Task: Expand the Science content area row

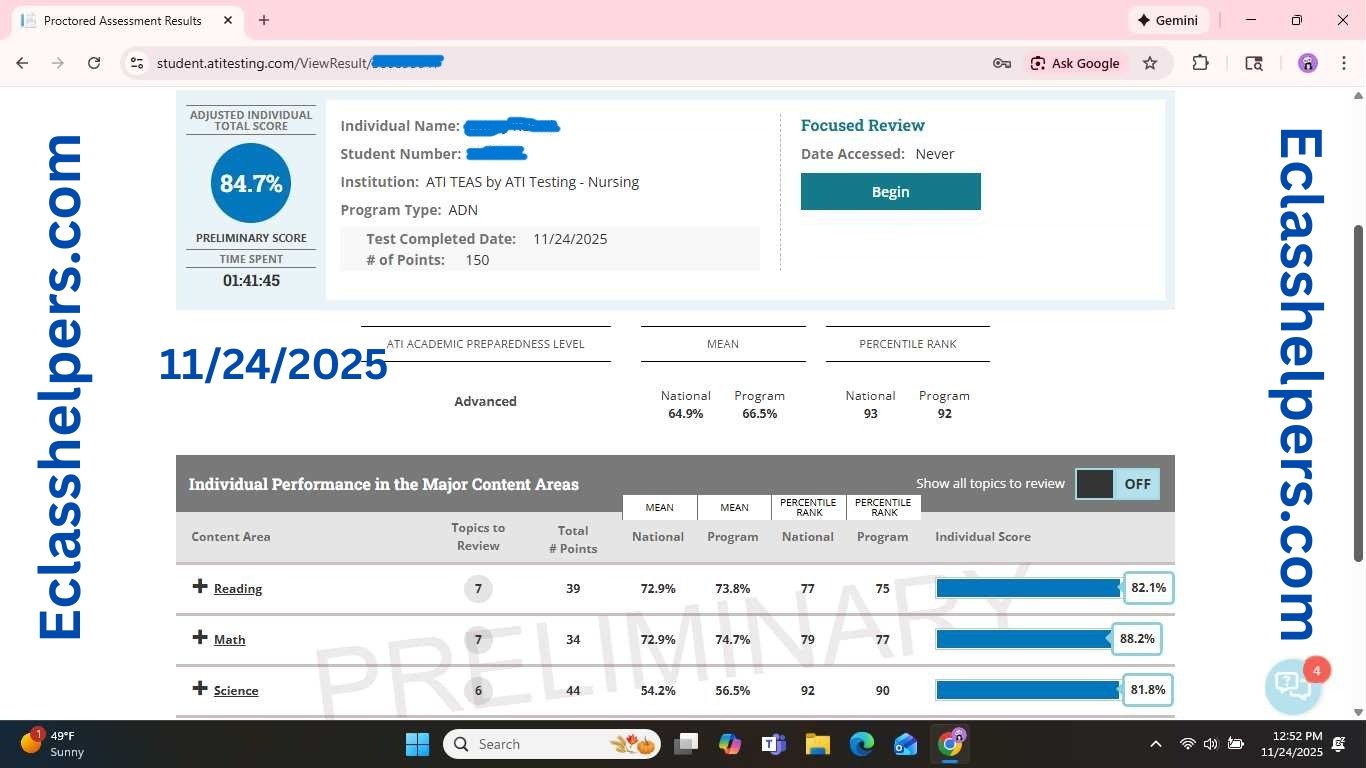Action: [x=200, y=689]
